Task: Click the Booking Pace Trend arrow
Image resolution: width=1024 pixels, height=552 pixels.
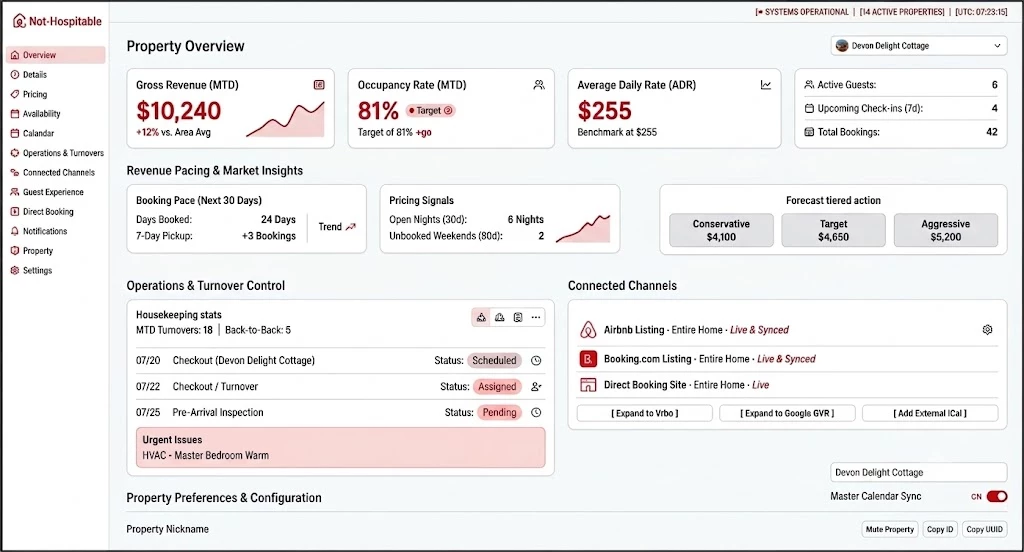Action: [351, 227]
